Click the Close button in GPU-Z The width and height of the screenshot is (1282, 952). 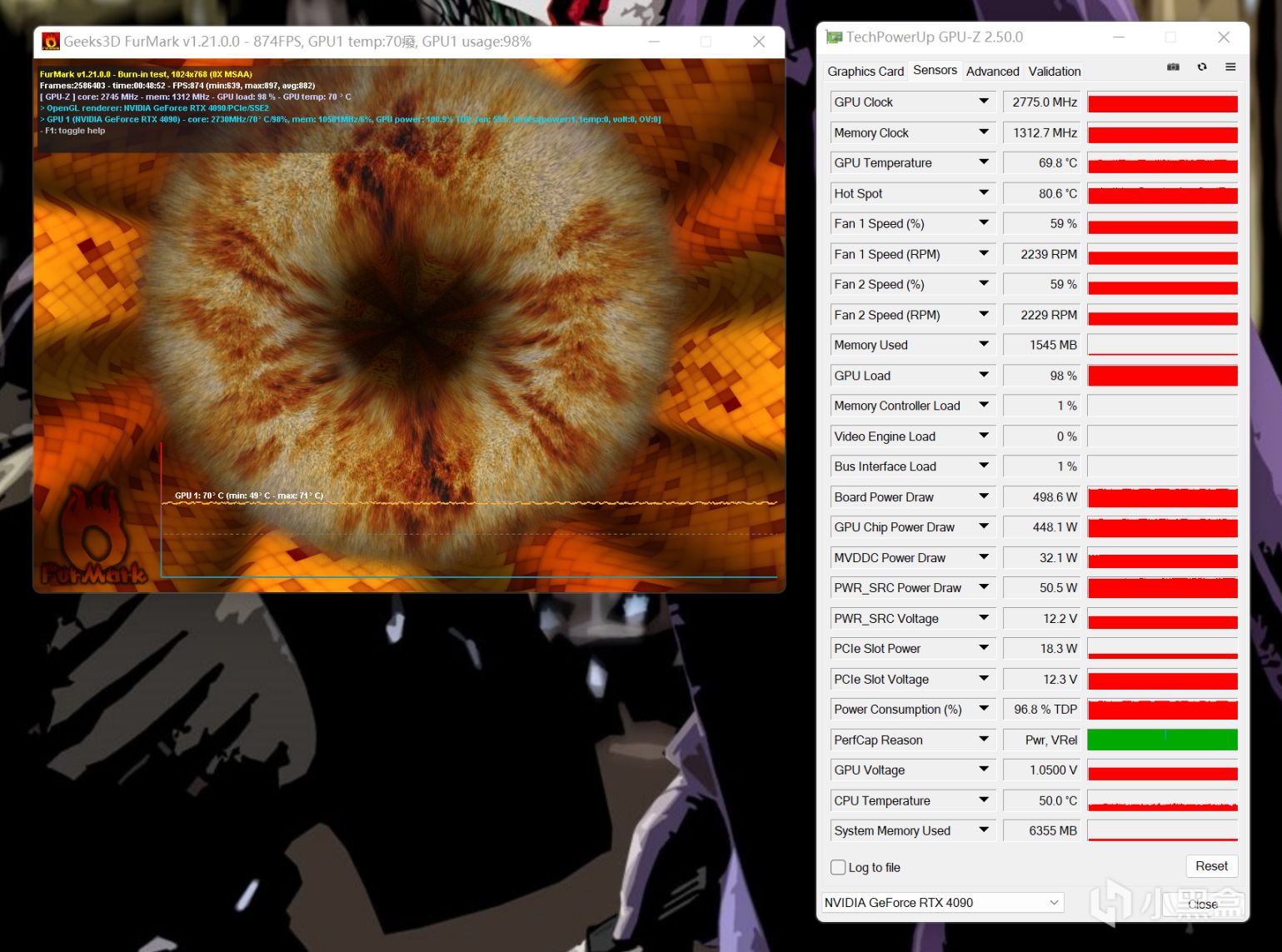pyautogui.click(x=1202, y=904)
